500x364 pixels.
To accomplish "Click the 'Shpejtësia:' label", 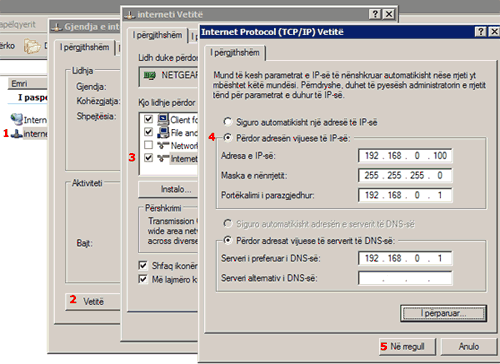I will click(96, 116).
